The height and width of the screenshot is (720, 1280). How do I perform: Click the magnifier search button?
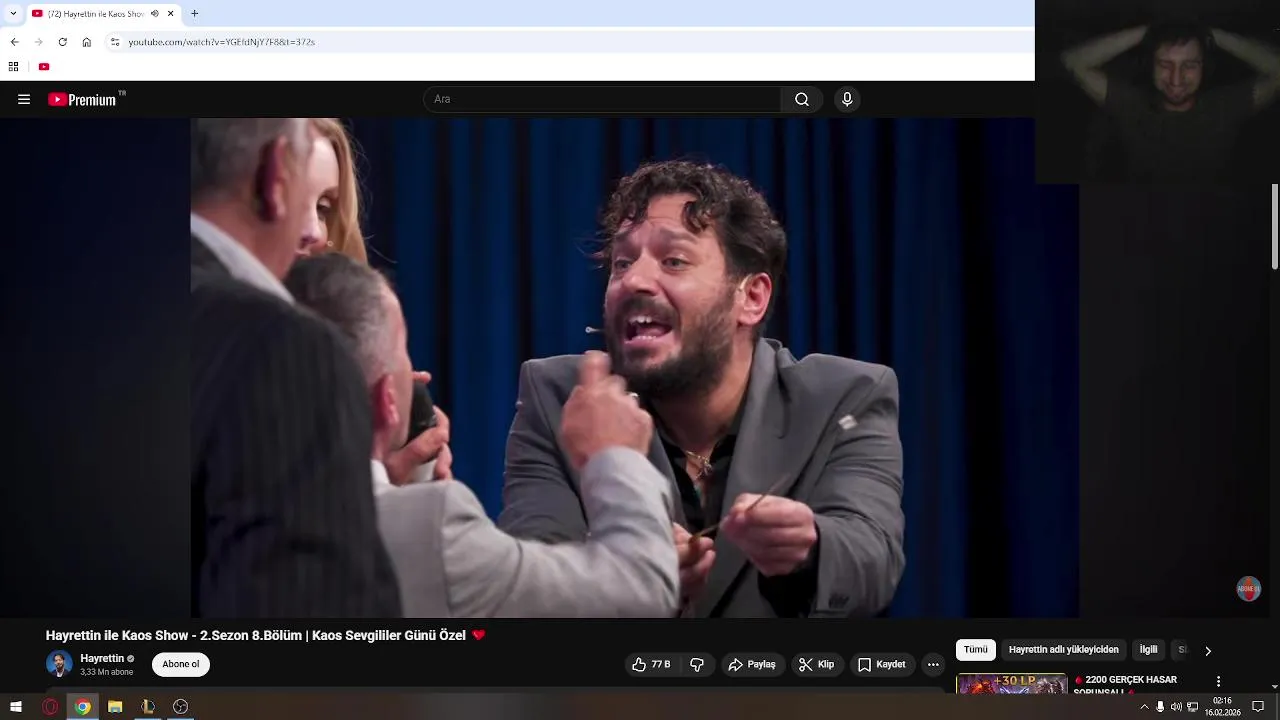(x=802, y=99)
